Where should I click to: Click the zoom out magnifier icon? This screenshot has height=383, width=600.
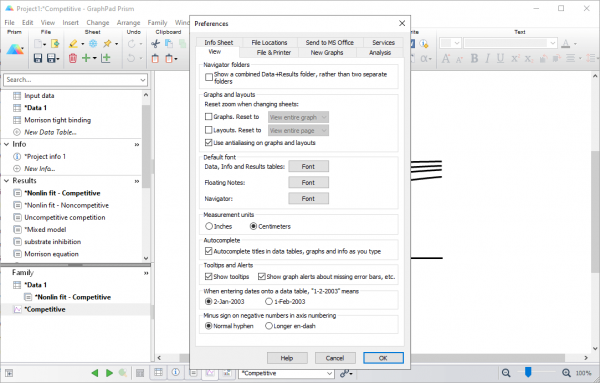pyautogui.click(x=506, y=373)
